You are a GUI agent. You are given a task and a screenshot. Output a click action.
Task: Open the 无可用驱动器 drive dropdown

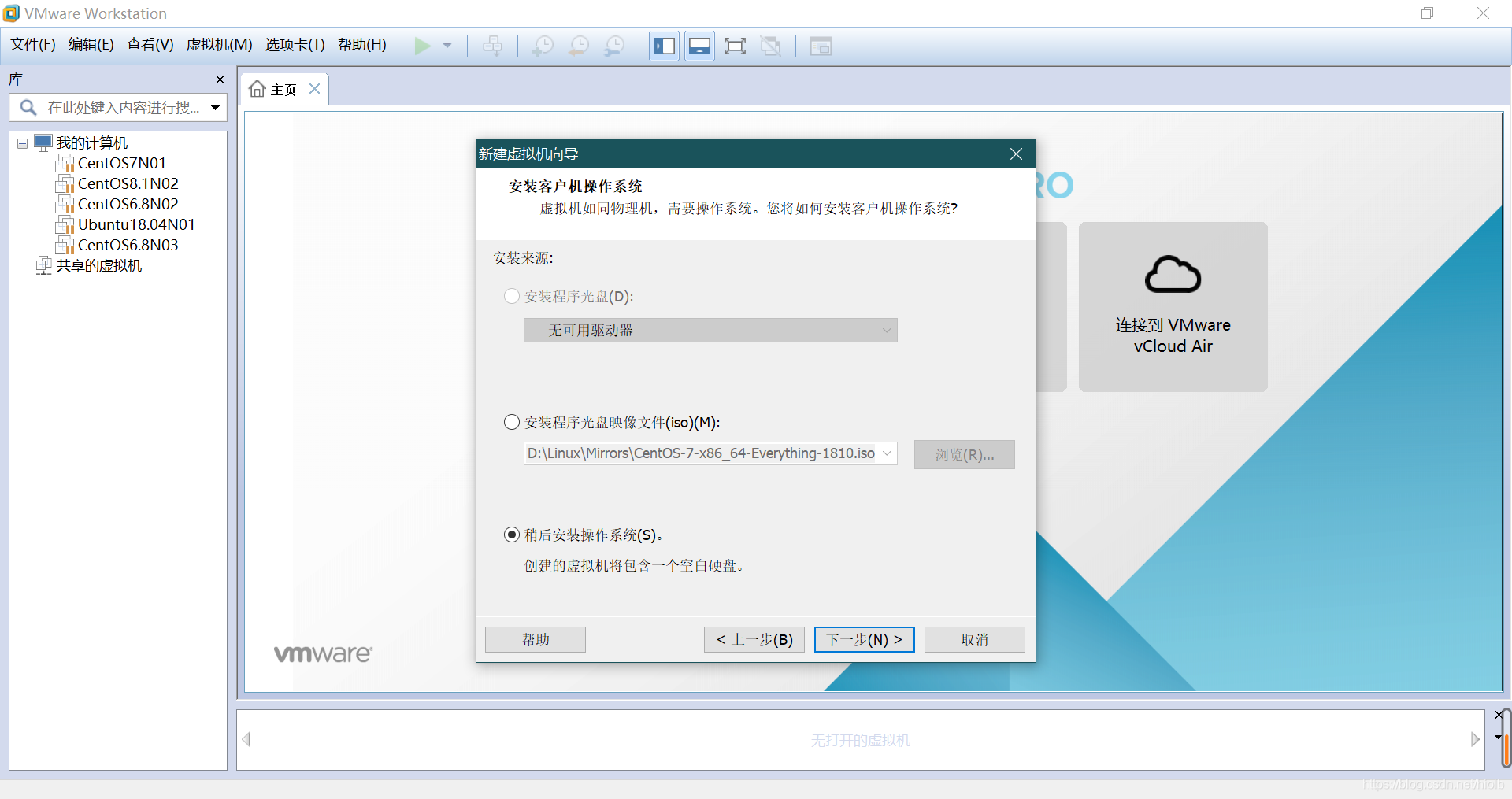pos(710,331)
